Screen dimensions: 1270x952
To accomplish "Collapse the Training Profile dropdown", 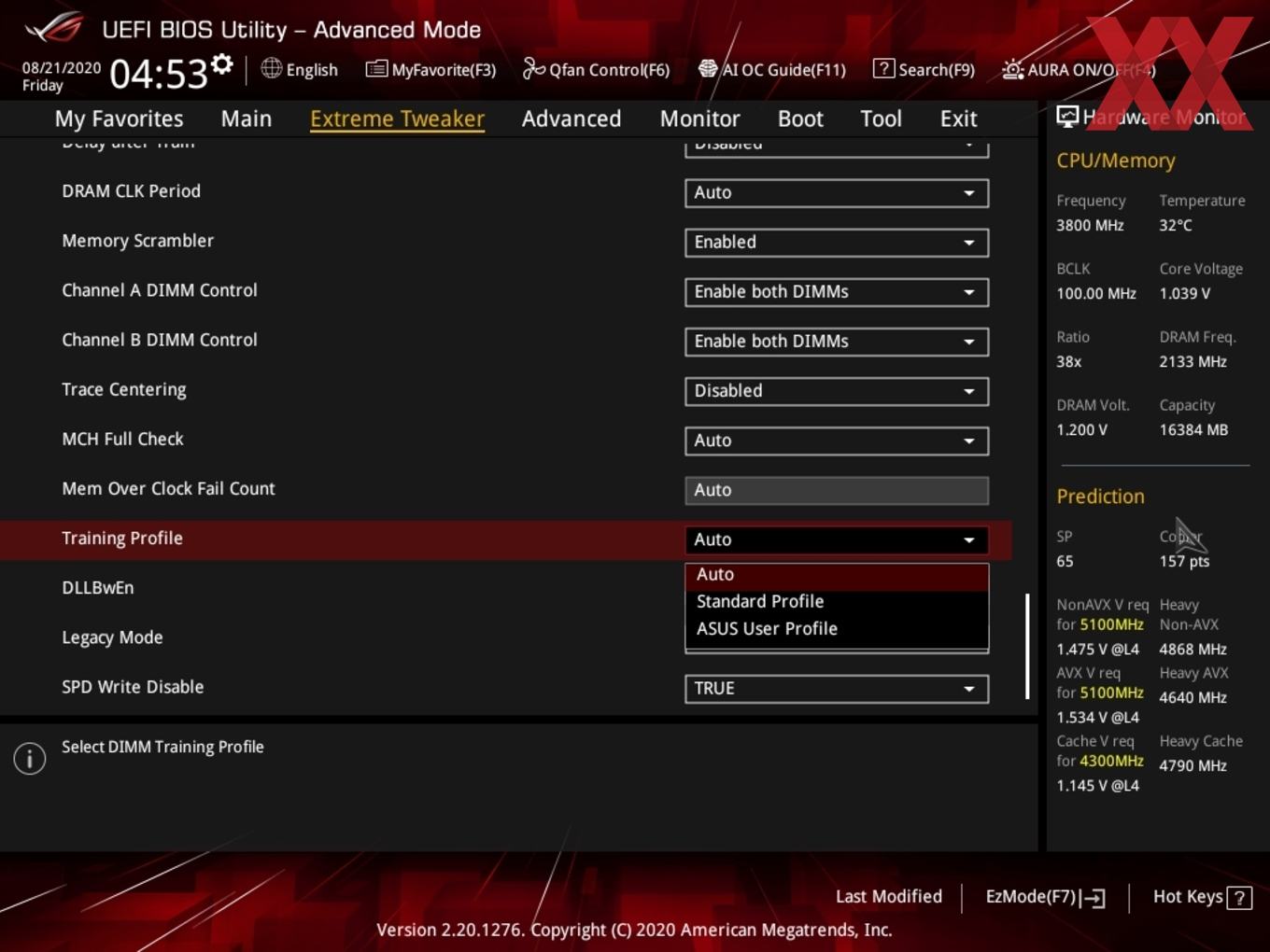I will 836,539.
